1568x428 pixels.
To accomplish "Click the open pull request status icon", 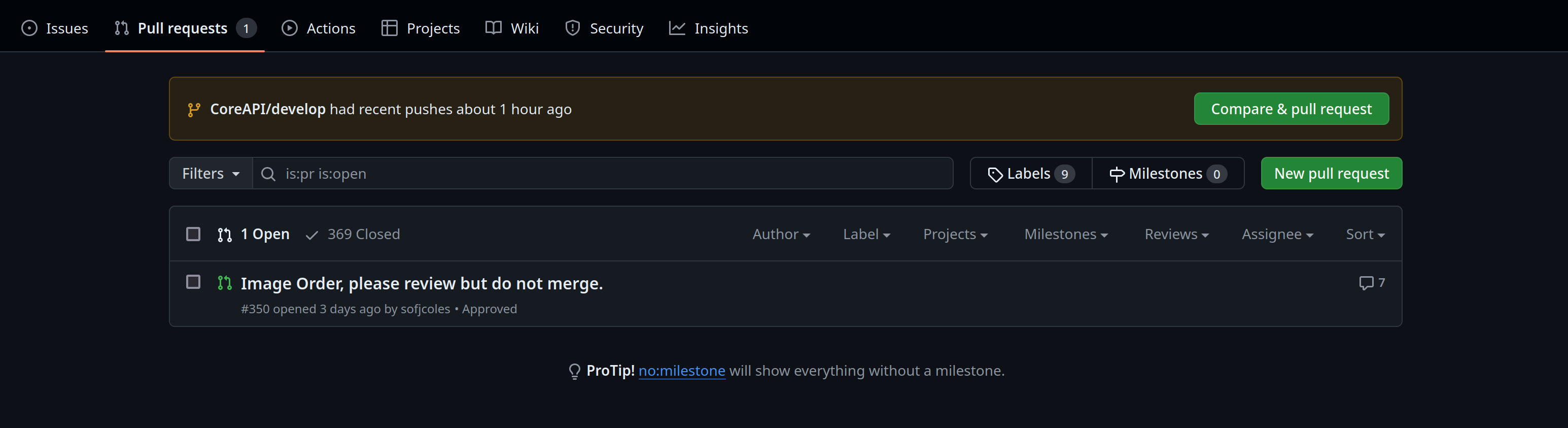I will (x=225, y=283).
